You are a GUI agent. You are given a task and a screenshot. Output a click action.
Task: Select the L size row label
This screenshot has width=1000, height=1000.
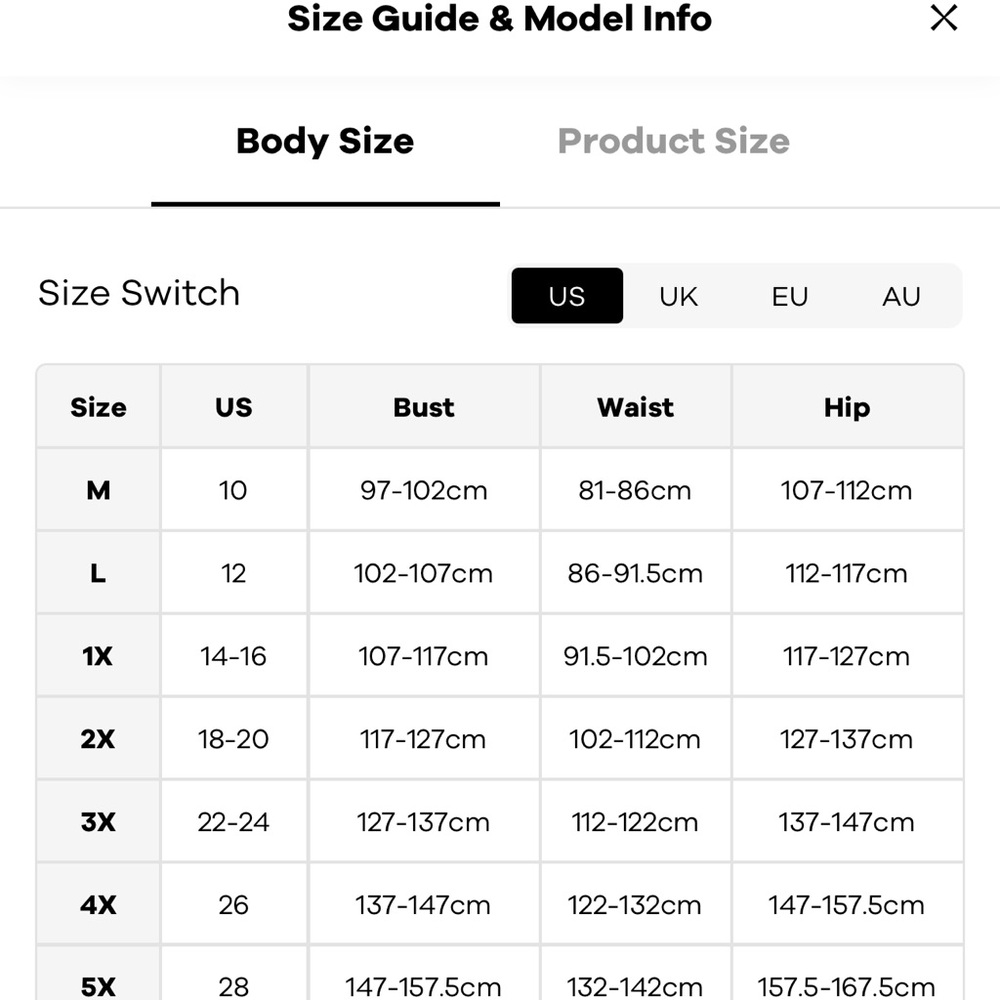click(x=98, y=573)
